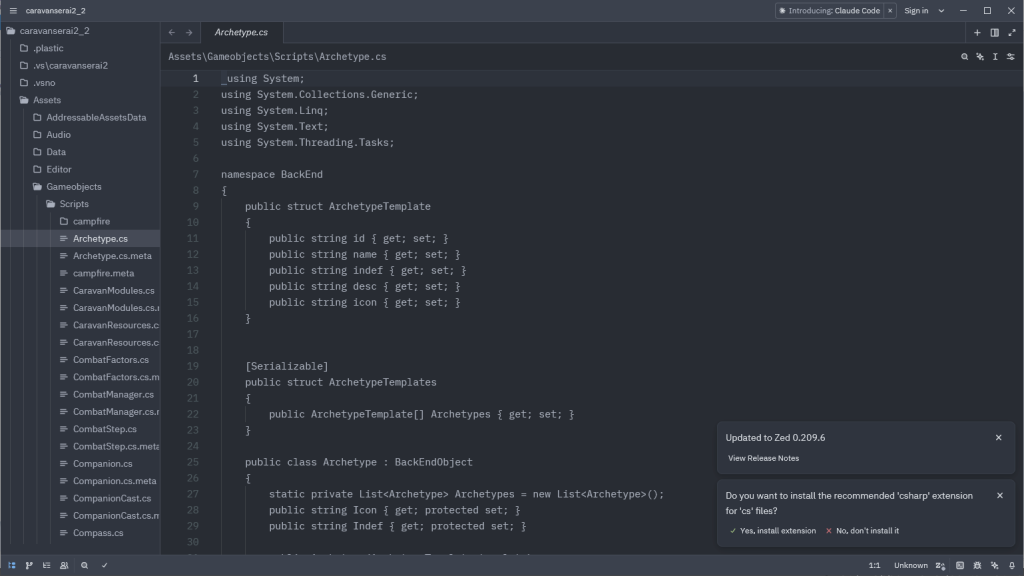Select language indicator showing Unknown
This screenshot has height=576, width=1024.
(910, 565)
